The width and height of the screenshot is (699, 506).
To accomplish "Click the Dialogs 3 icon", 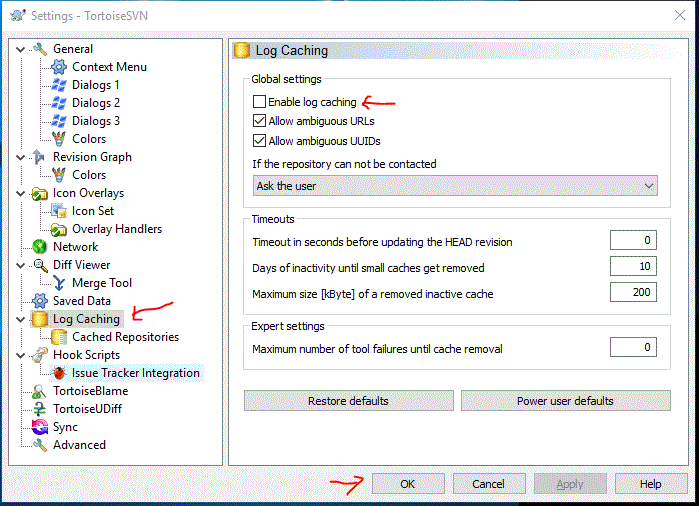I will pyautogui.click(x=59, y=121).
